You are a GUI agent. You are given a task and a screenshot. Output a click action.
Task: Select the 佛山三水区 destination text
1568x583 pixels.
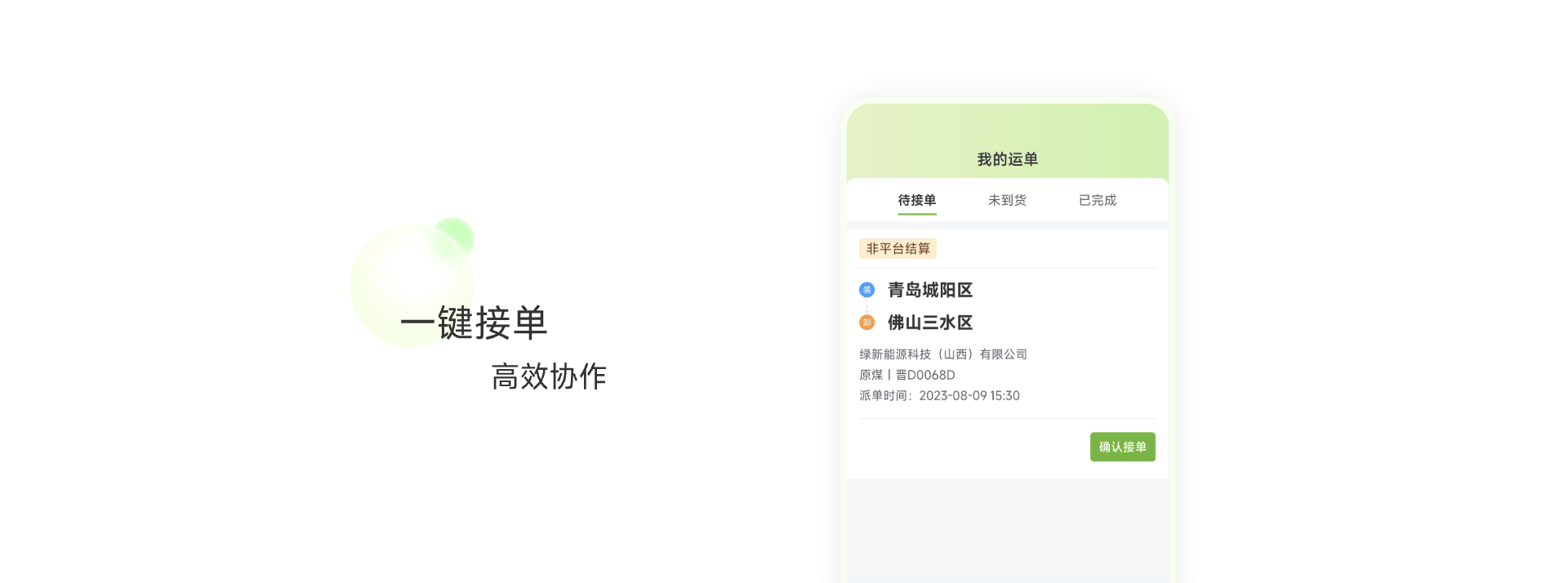click(x=930, y=323)
